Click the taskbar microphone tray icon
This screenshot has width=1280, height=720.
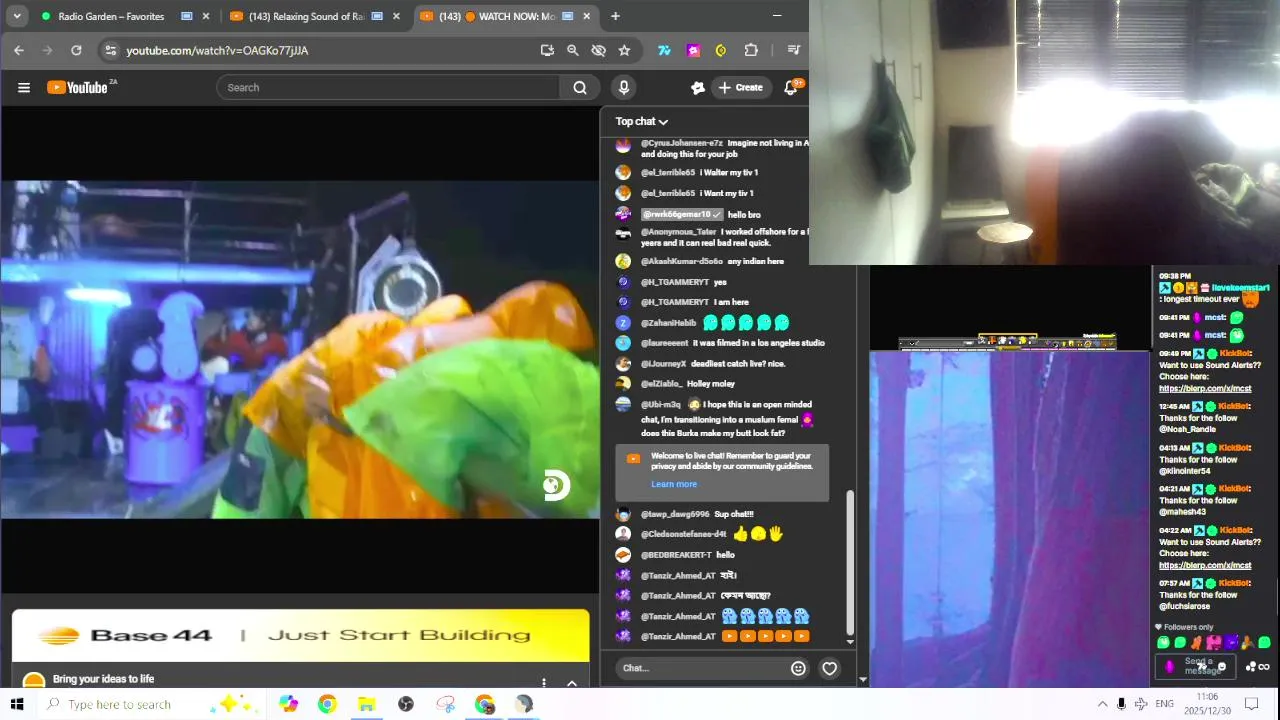tap(1121, 704)
